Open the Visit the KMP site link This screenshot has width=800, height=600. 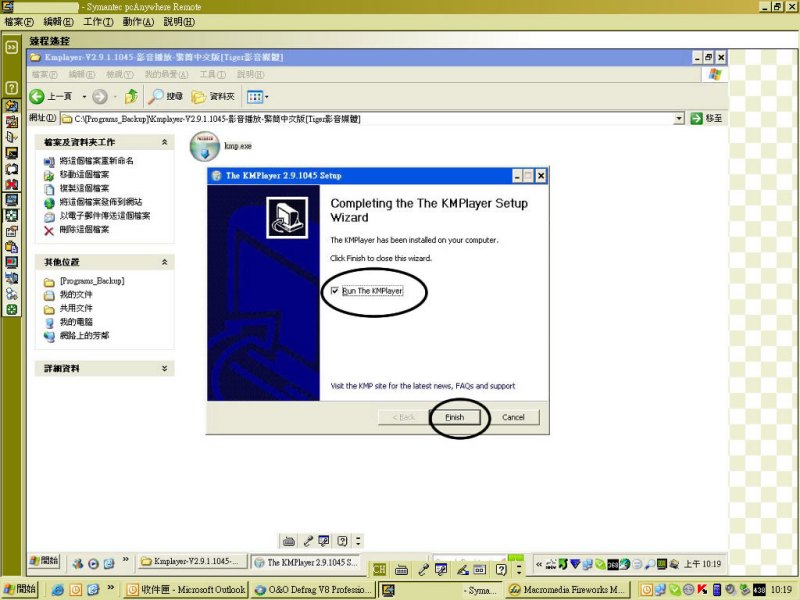click(x=422, y=386)
